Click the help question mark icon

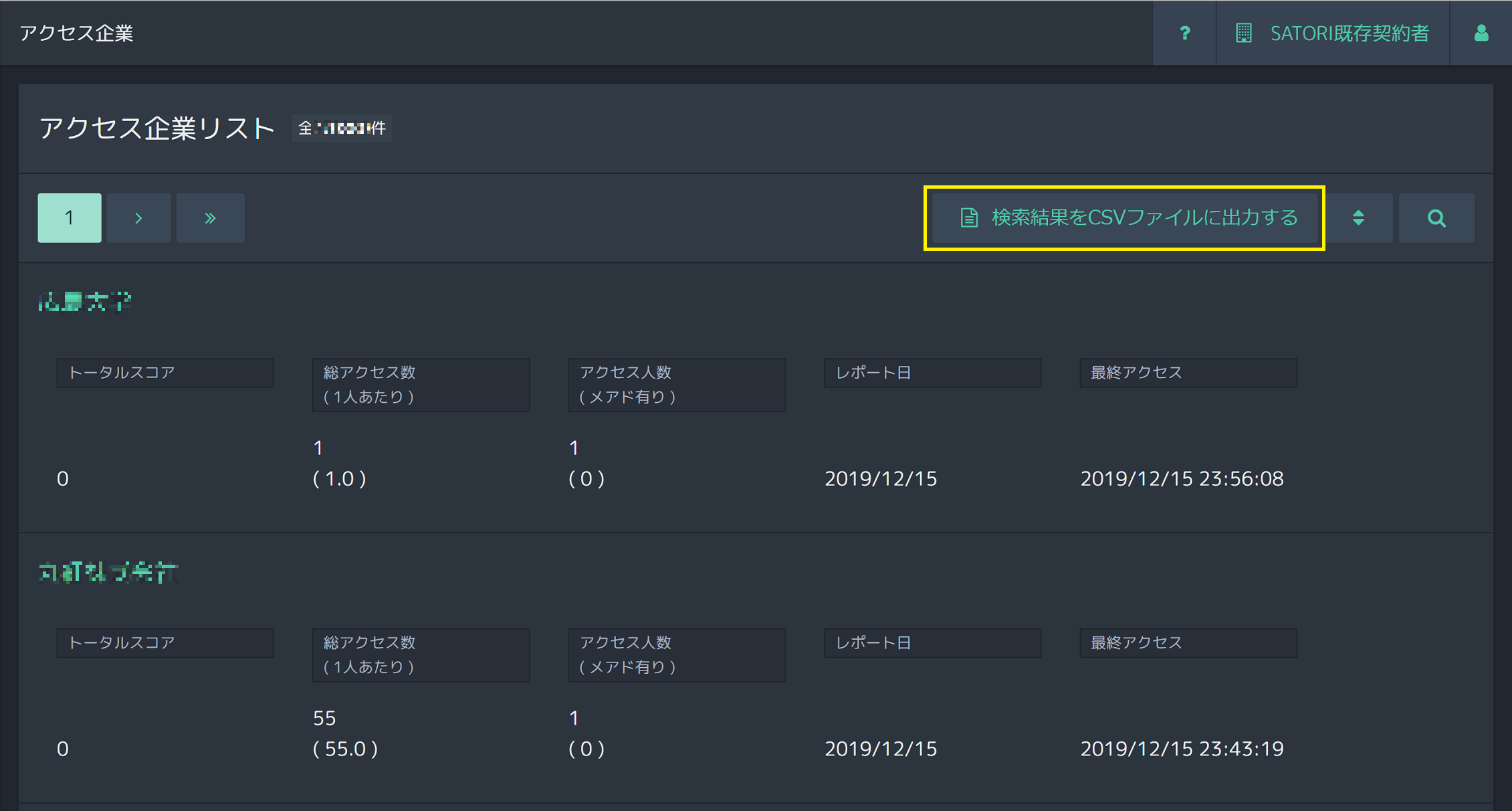[x=1184, y=33]
